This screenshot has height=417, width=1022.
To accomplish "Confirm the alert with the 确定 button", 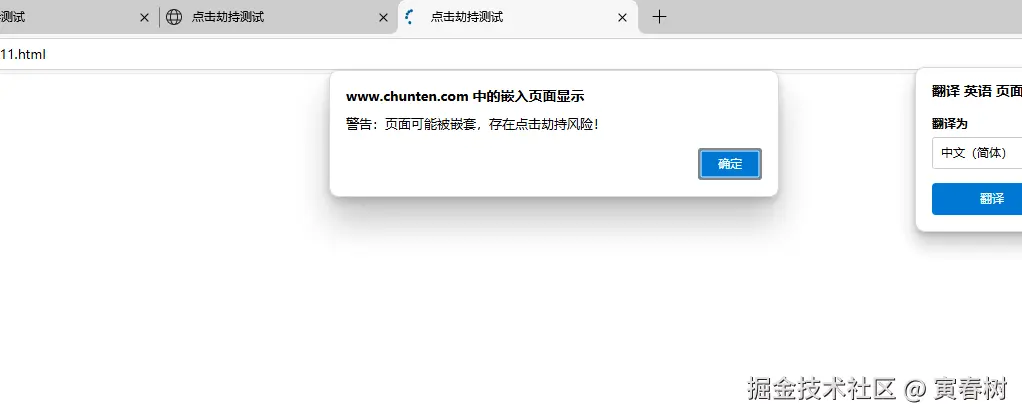I will click(x=730, y=164).
